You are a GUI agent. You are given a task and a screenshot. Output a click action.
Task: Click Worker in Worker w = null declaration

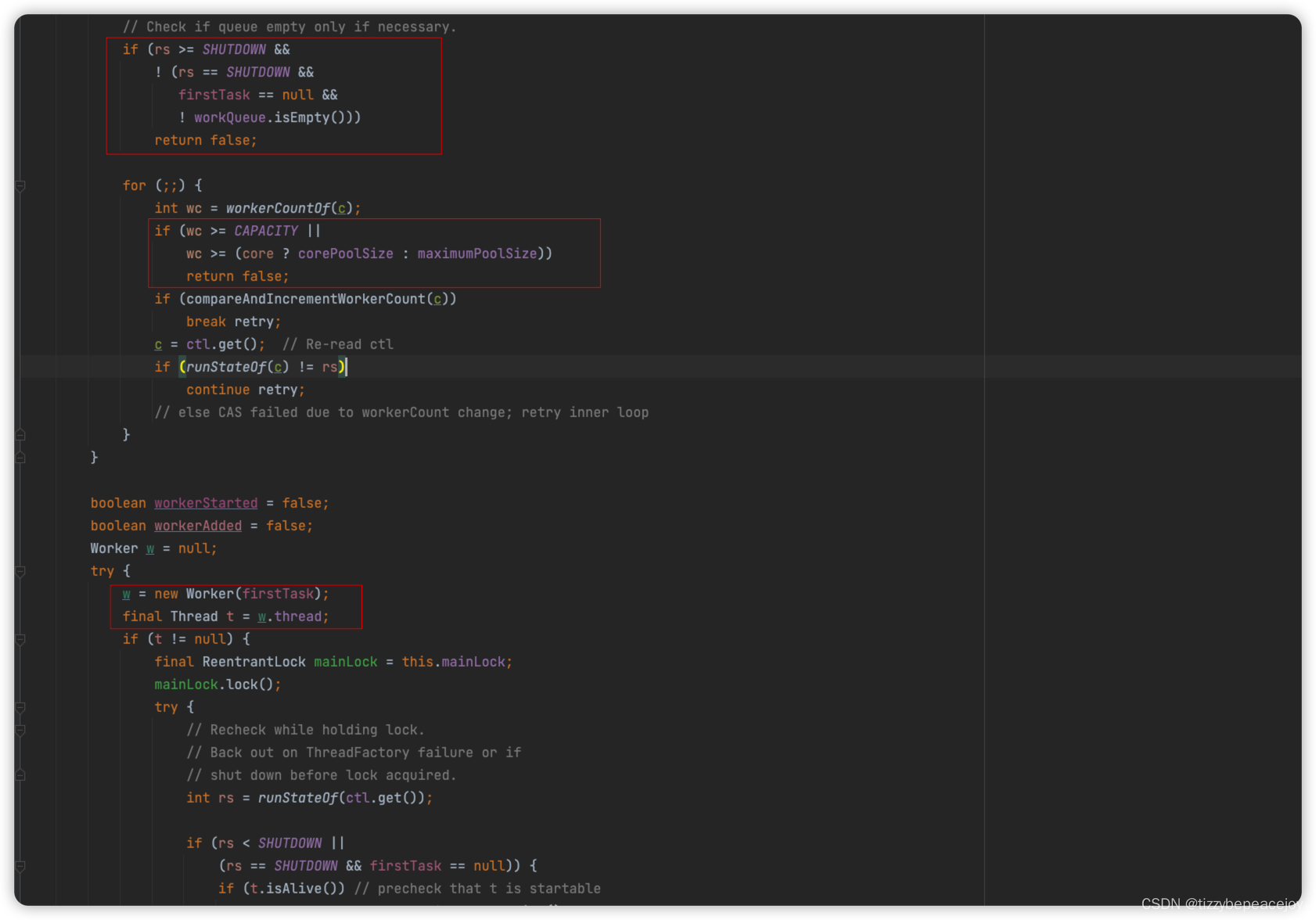114,548
